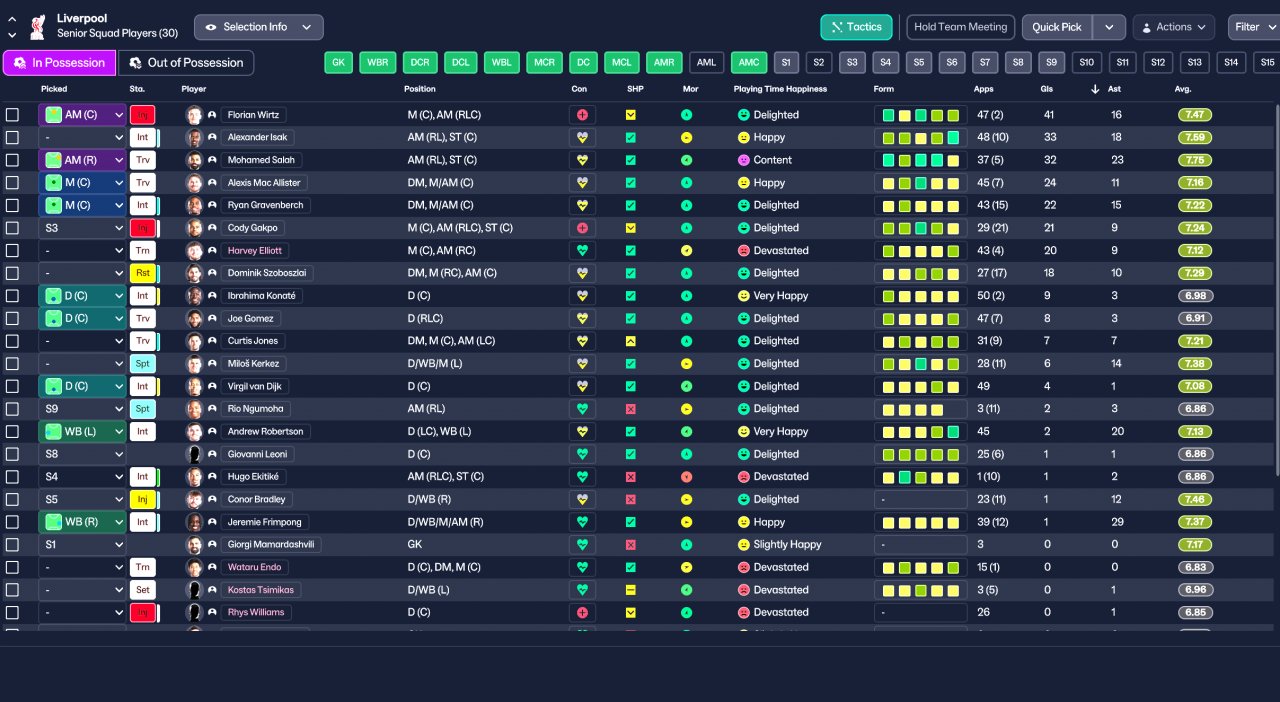Click Ibrahima Konaté's 6.98 average rating pill
1280x702 pixels.
click(1195, 296)
